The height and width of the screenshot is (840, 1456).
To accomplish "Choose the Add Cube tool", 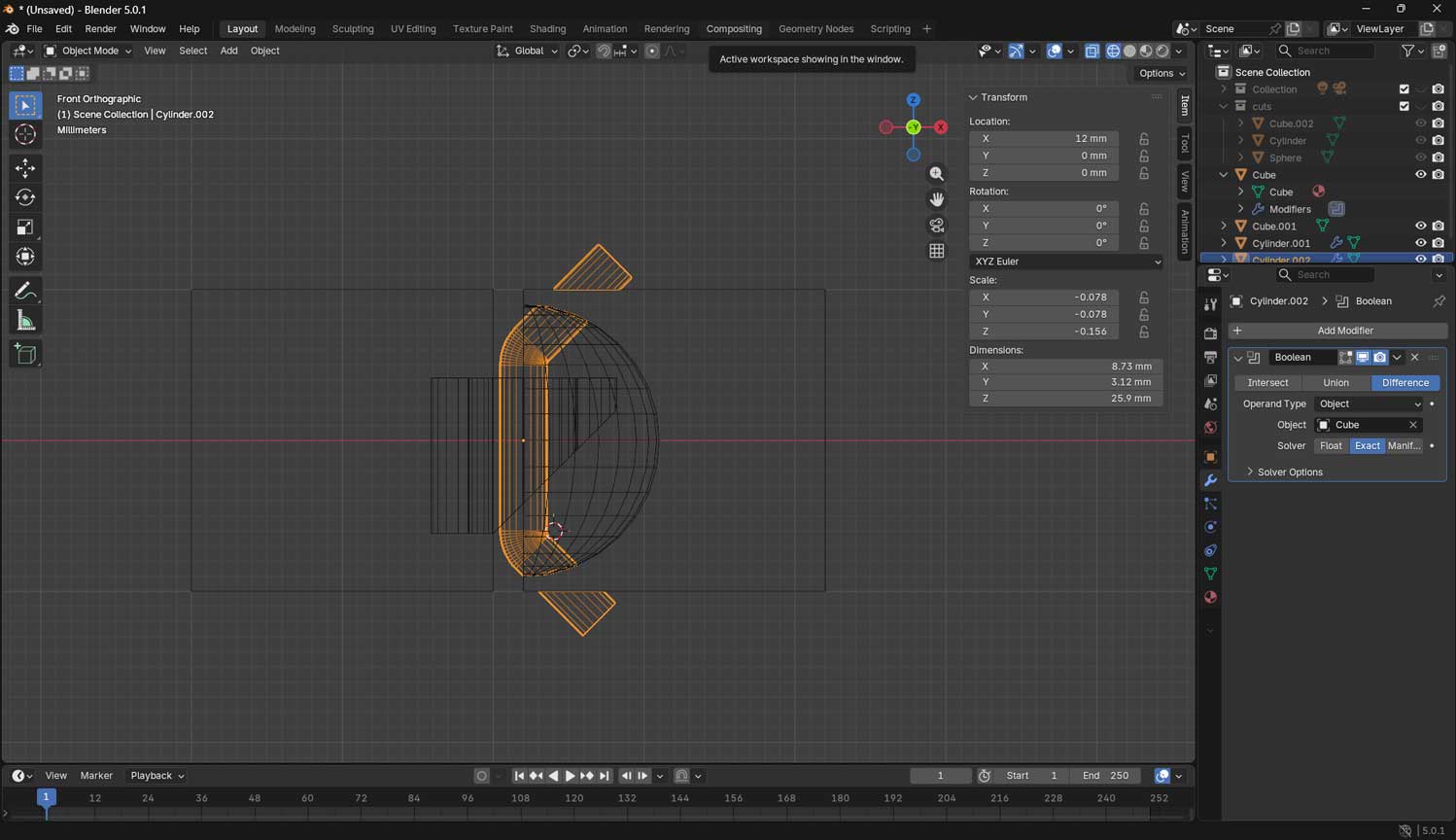I will coord(25,354).
